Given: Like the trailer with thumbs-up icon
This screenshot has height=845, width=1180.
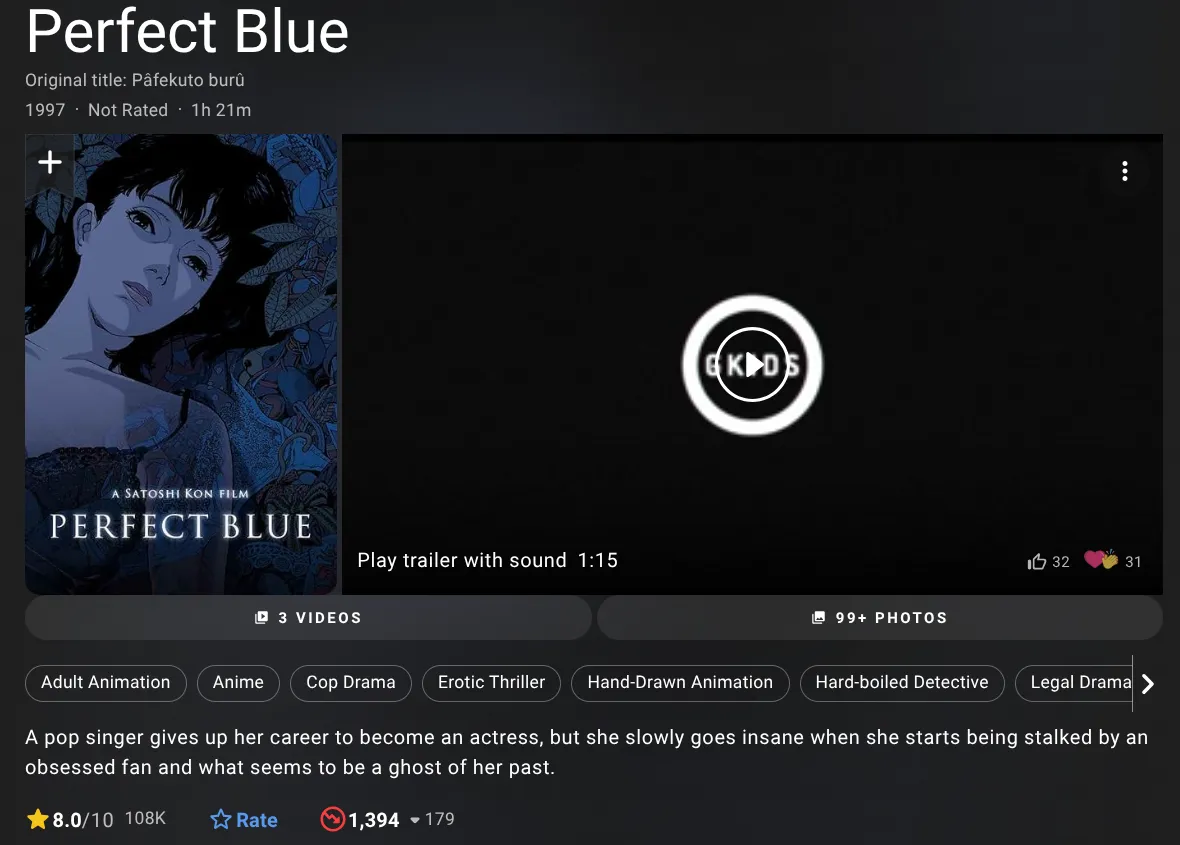Looking at the screenshot, I should [x=1036, y=561].
